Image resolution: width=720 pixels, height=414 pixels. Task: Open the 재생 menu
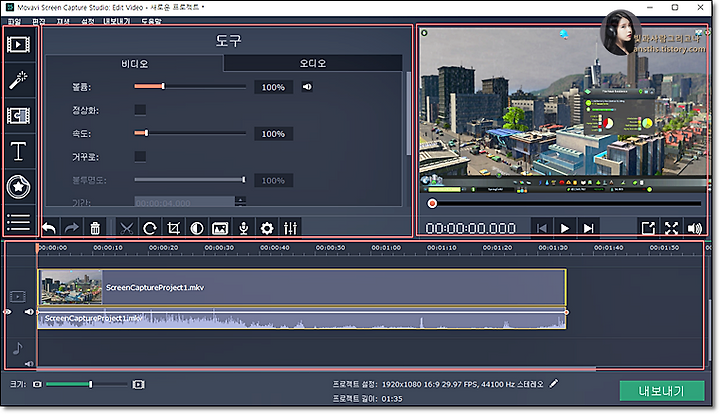(63, 22)
